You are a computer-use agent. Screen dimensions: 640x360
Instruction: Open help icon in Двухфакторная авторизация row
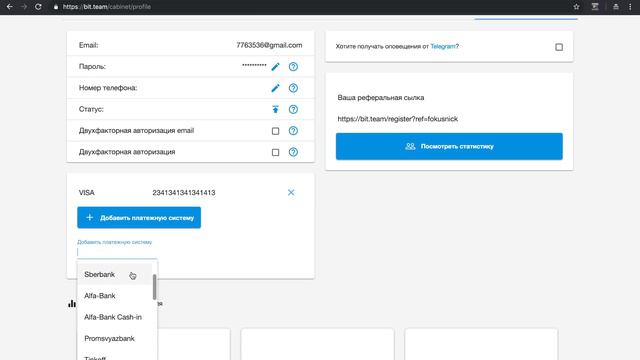[293, 152]
